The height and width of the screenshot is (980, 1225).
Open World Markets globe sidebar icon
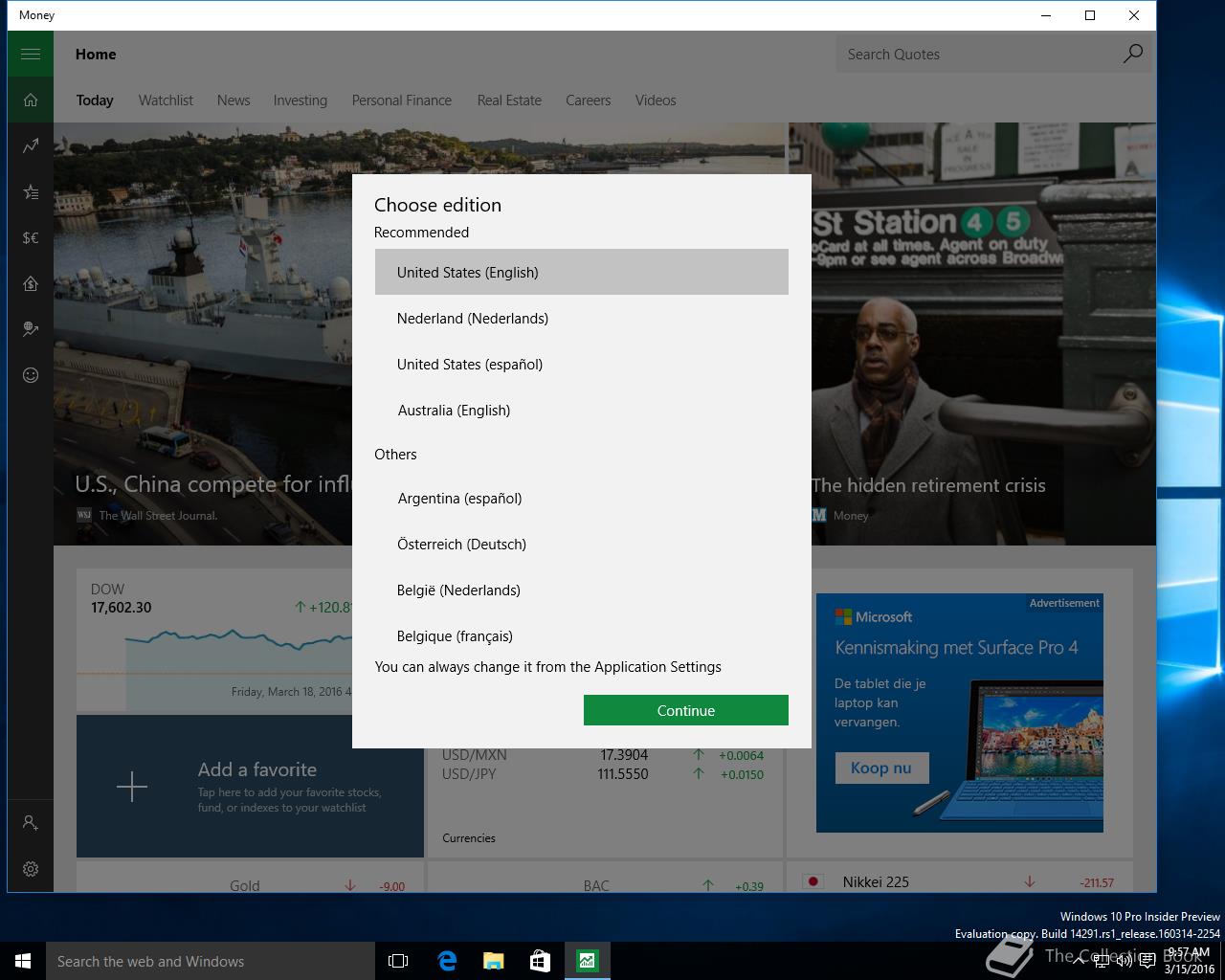point(31,329)
